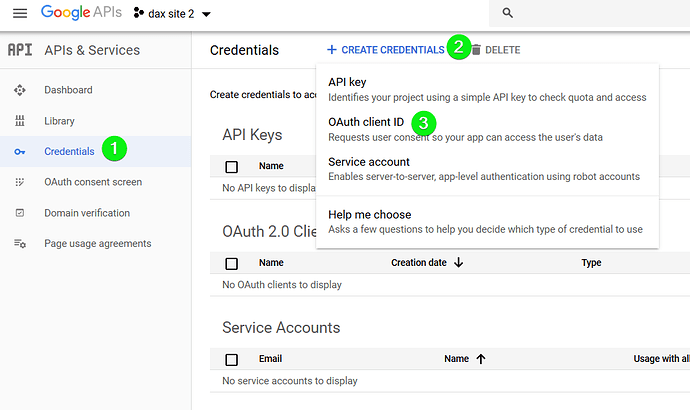Choose OAuth client ID option
Viewport: 690px width, 410px height.
click(487, 129)
